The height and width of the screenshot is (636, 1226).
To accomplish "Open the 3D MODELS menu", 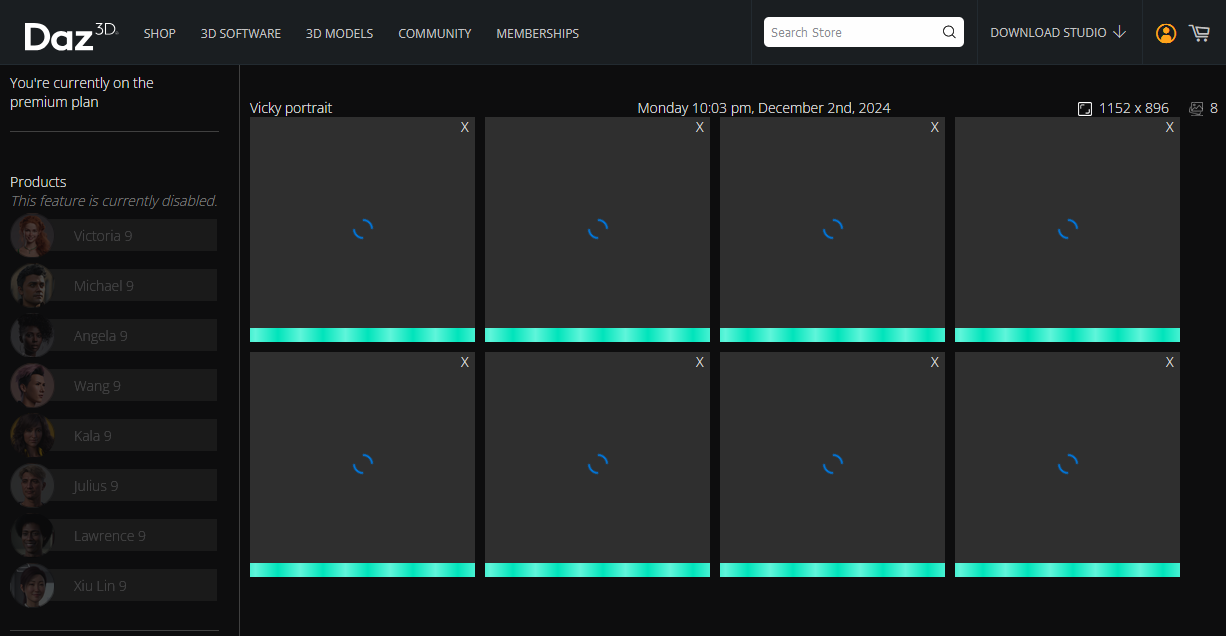I will coord(339,33).
